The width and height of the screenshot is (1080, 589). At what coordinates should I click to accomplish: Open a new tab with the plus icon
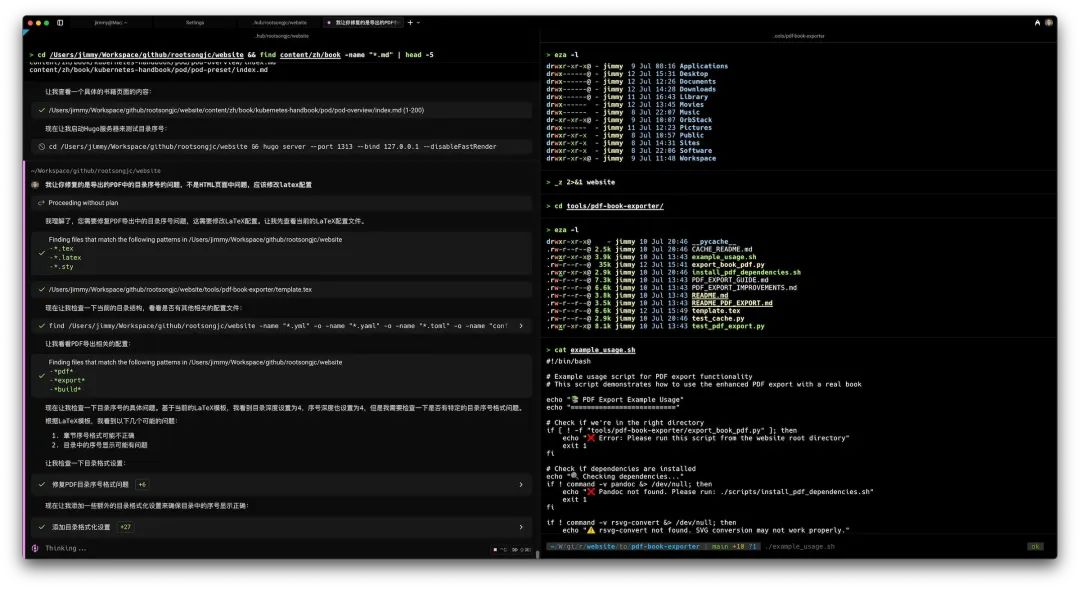409,23
